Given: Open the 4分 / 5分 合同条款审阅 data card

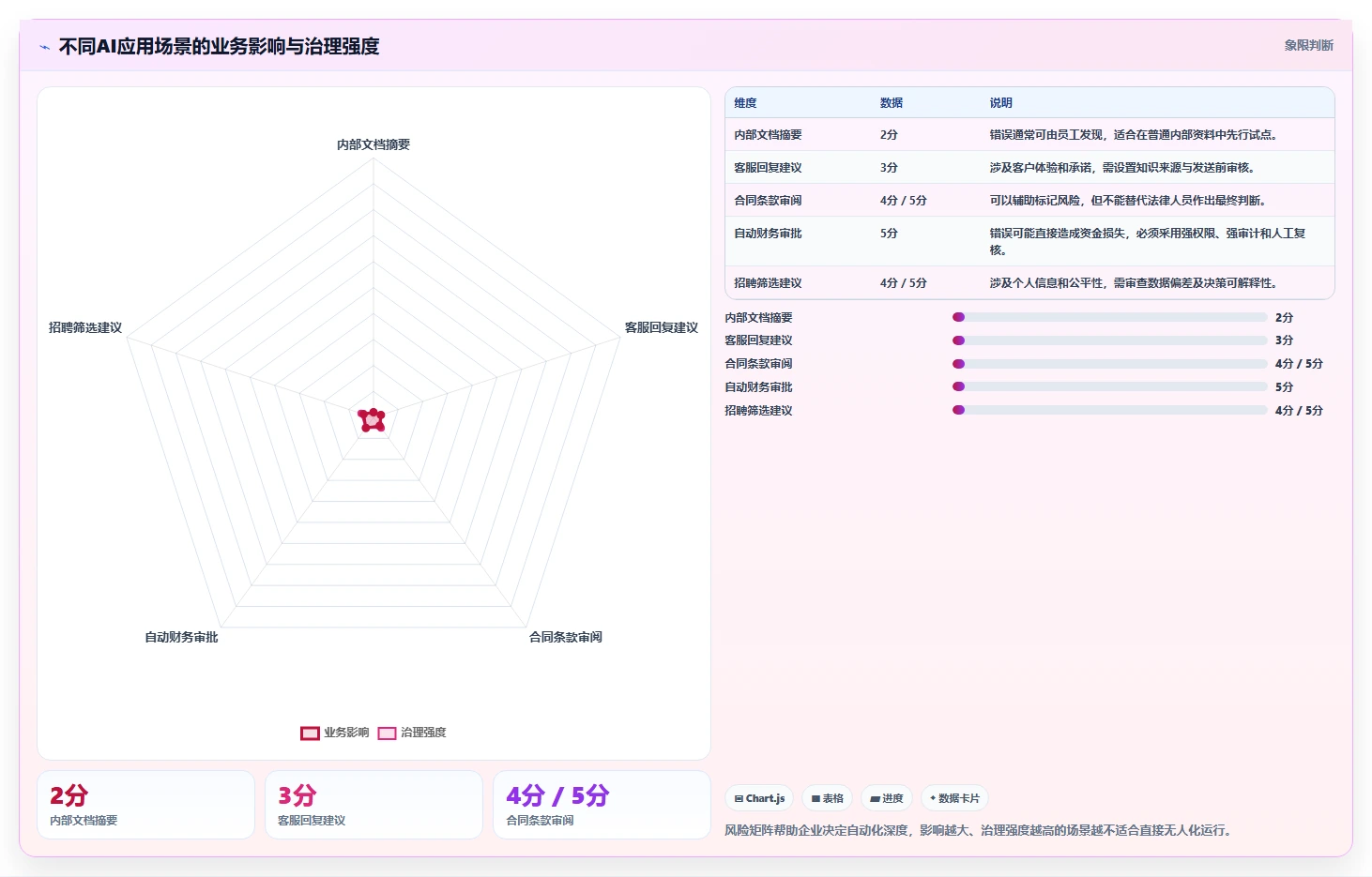Looking at the screenshot, I should click(602, 805).
